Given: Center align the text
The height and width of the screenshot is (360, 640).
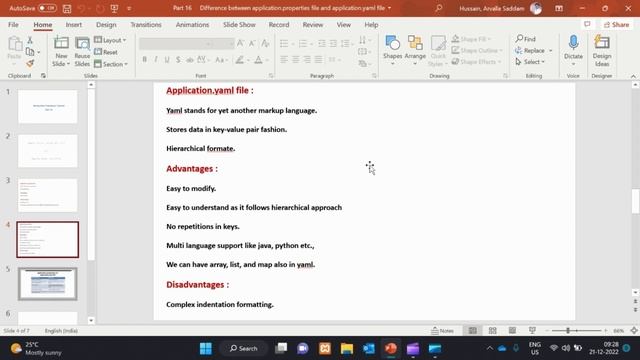Looking at the screenshot, I should click(x=296, y=60).
